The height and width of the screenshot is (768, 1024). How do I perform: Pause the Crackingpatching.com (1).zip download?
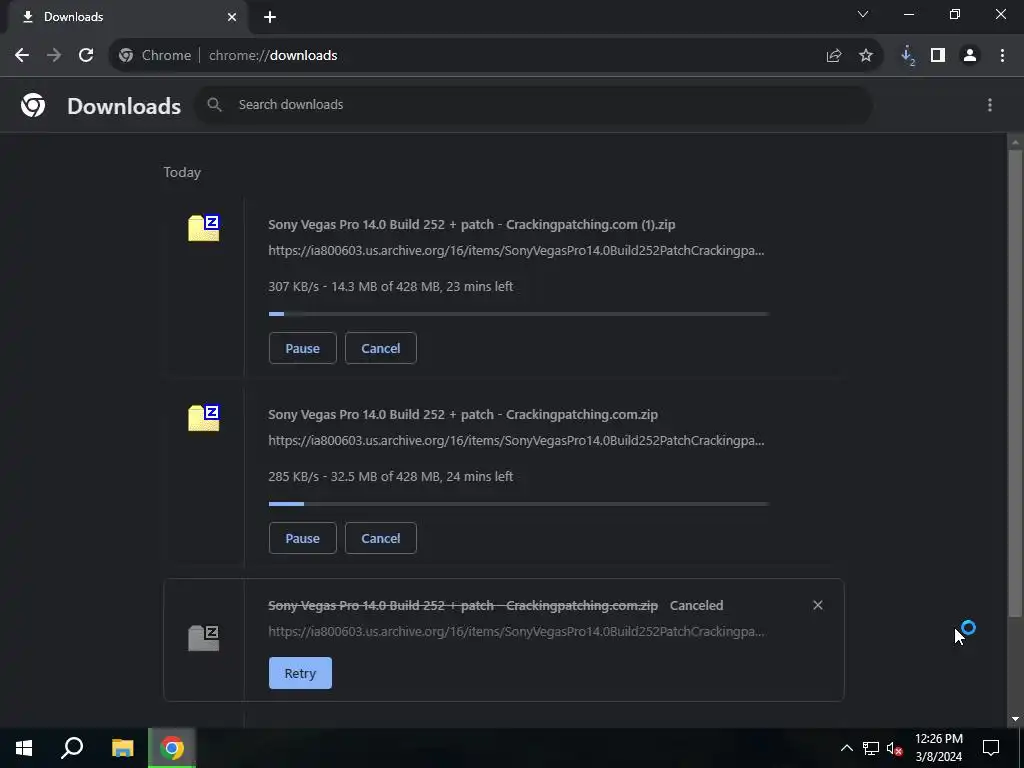(x=302, y=348)
